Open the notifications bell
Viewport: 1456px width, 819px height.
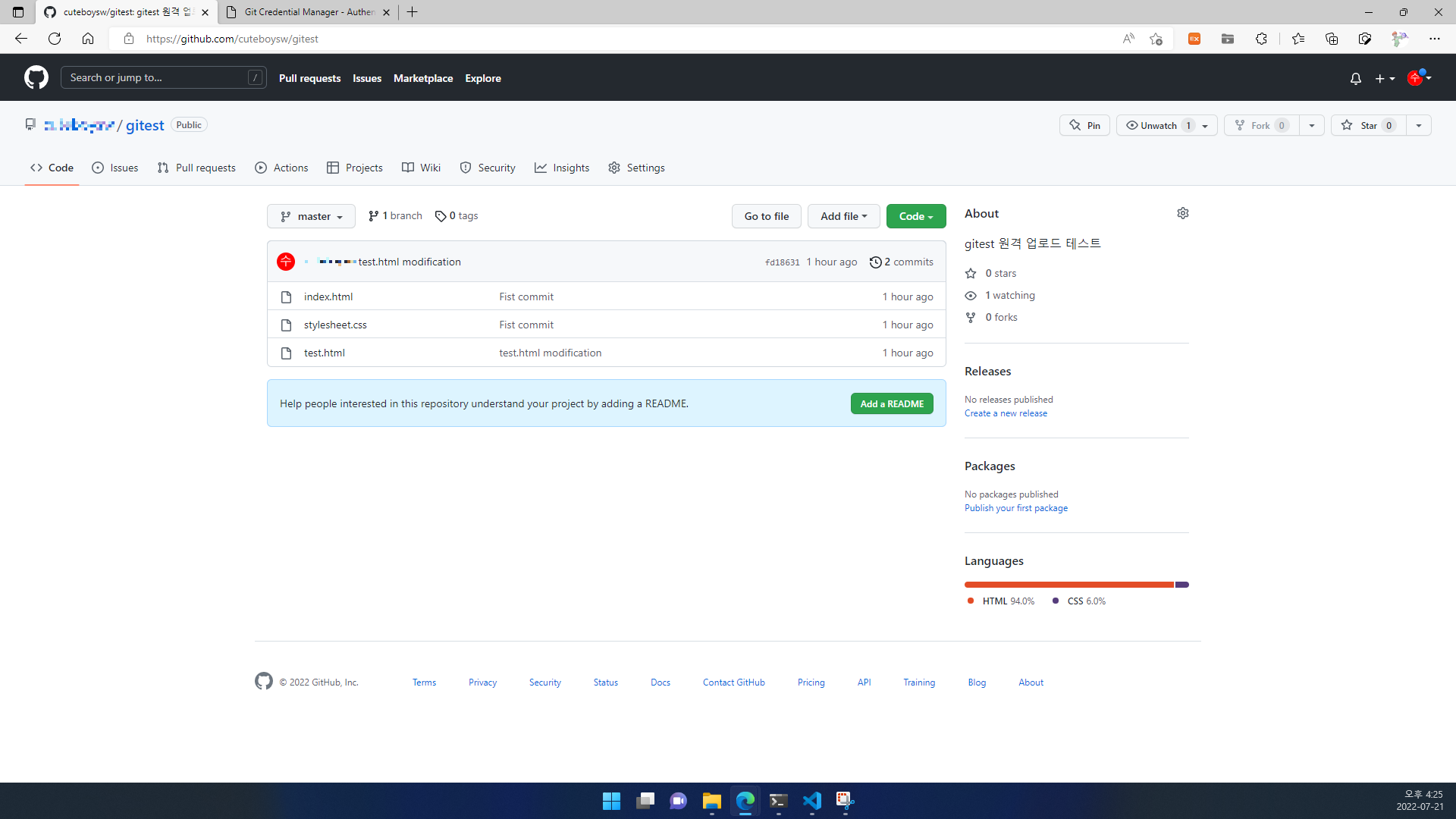[1355, 78]
